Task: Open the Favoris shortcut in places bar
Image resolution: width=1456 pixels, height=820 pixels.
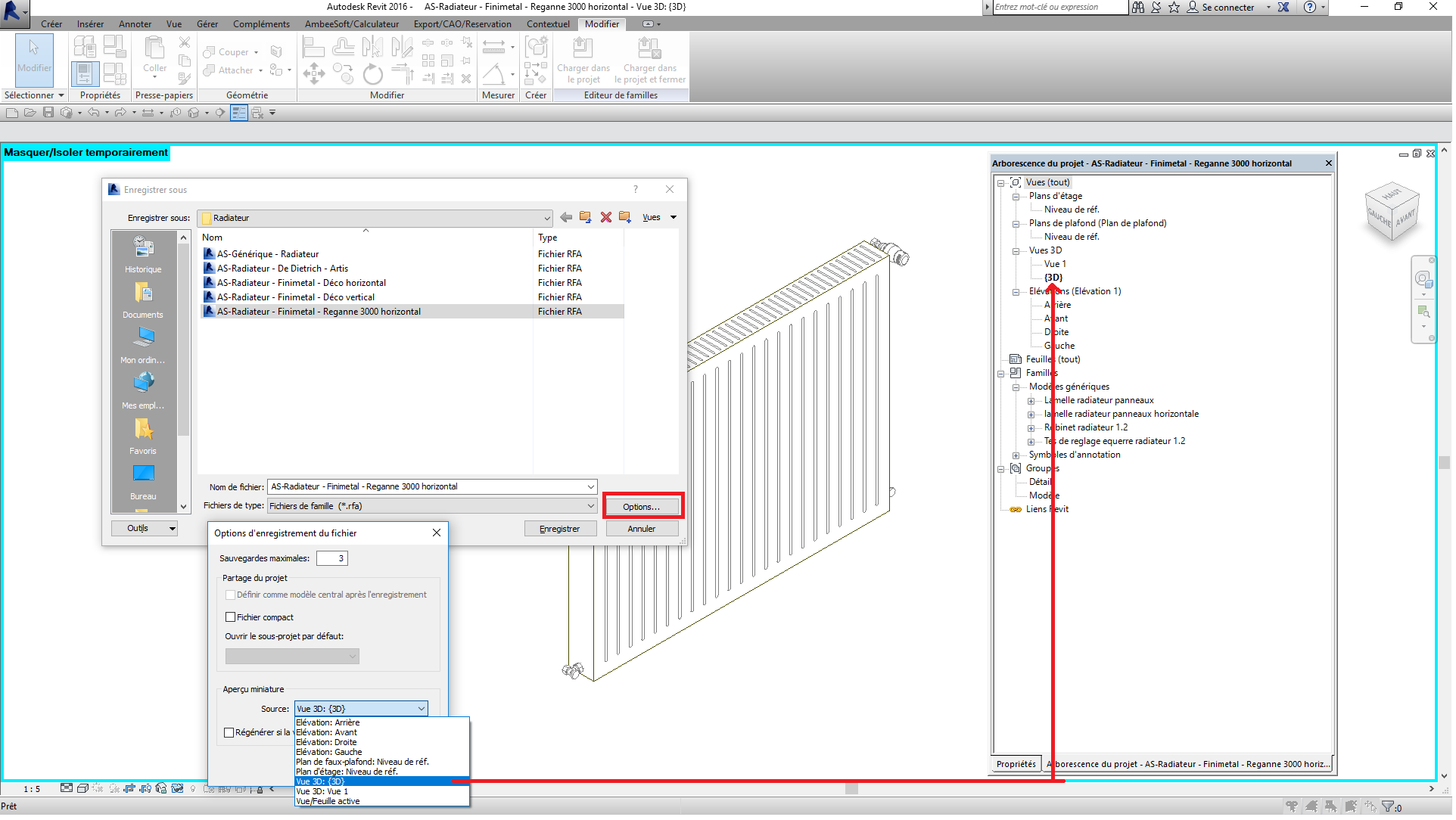Action: [x=143, y=437]
